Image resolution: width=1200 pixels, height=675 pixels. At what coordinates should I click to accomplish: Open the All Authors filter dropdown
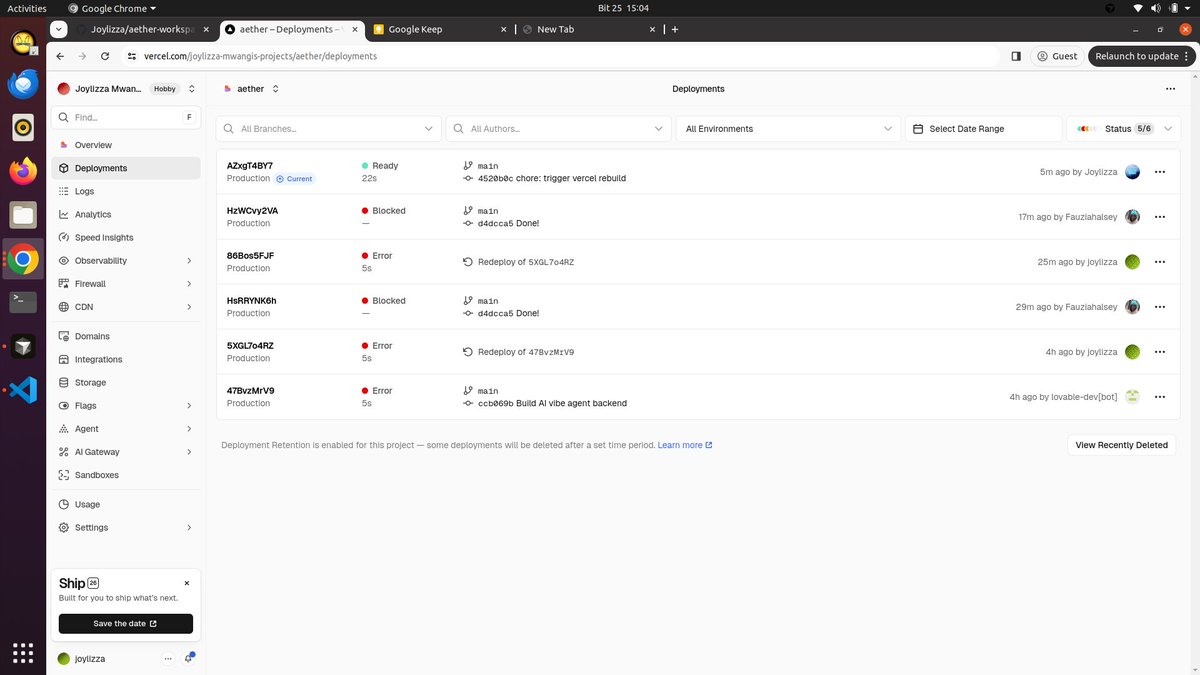coord(558,129)
